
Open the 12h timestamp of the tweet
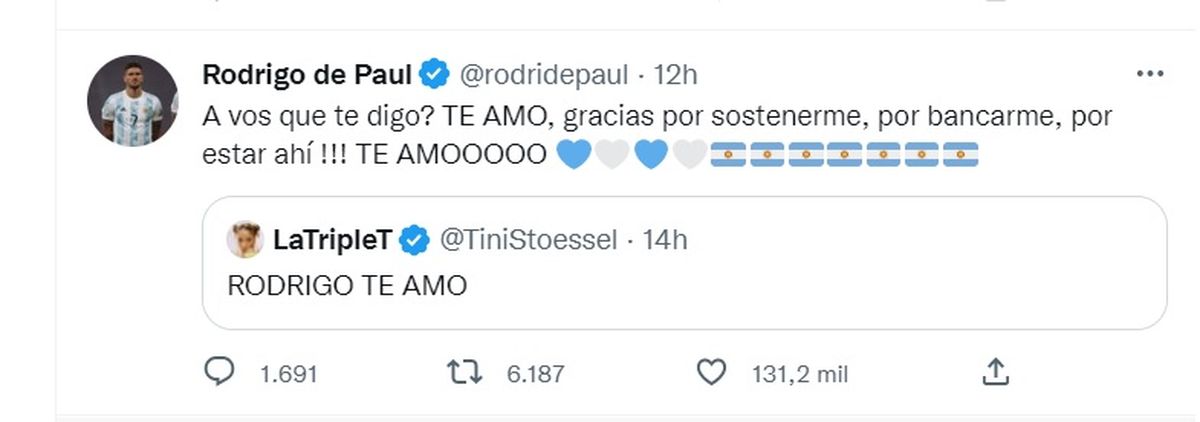coord(675,75)
